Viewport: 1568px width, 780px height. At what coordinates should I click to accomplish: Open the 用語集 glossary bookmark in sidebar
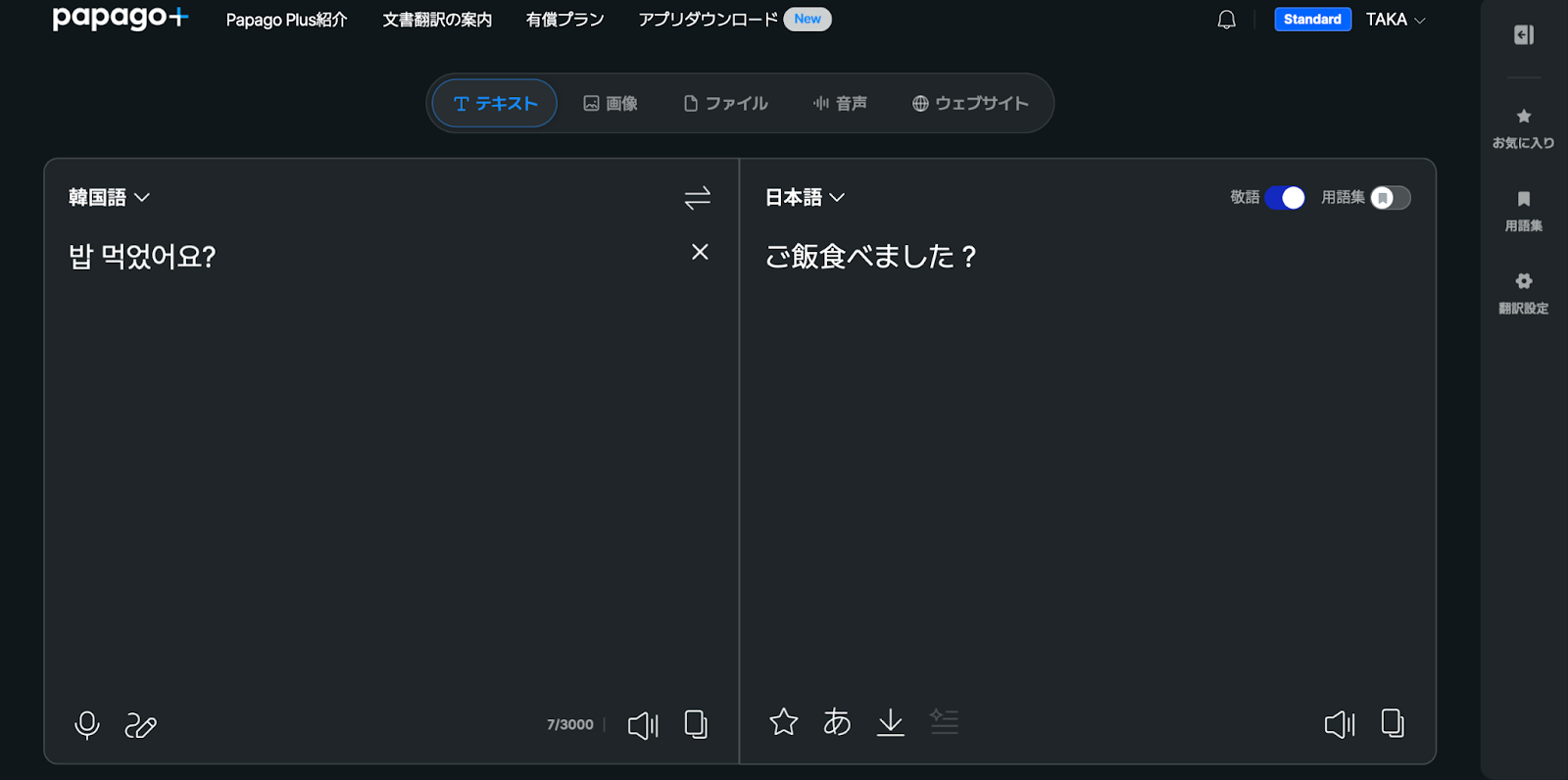coord(1523,211)
